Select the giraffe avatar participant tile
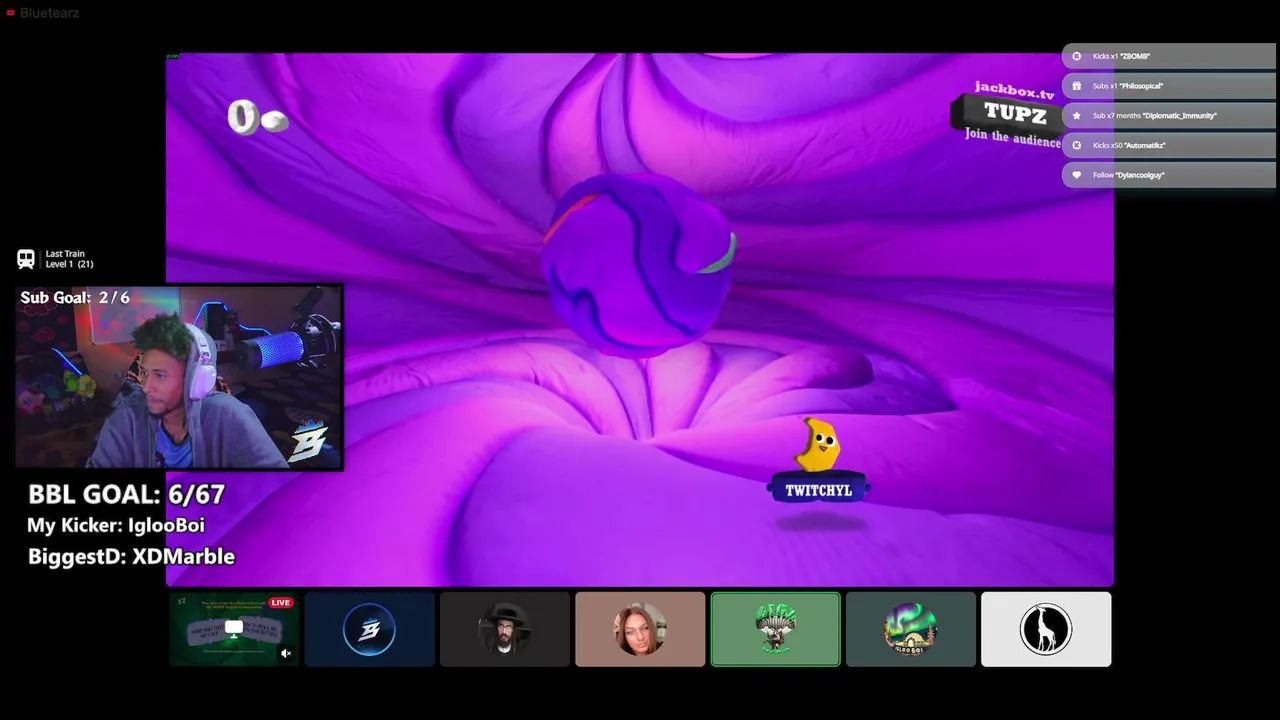The height and width of the screenshot is (720, 1280). point(1046,629)
